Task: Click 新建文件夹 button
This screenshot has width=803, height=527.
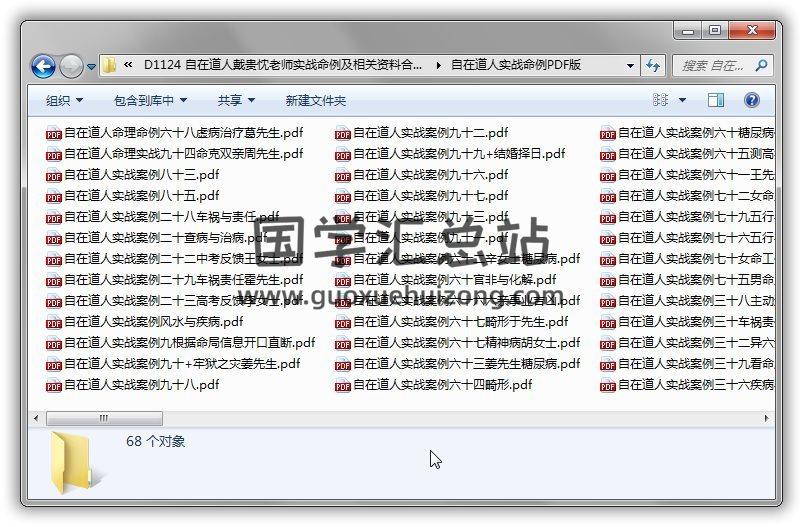Action: (316, 101)
